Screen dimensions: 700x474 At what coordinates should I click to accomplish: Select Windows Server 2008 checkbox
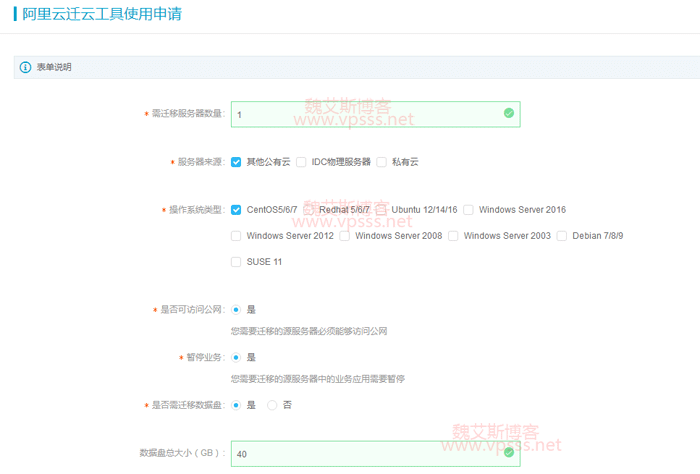[344, 236]
